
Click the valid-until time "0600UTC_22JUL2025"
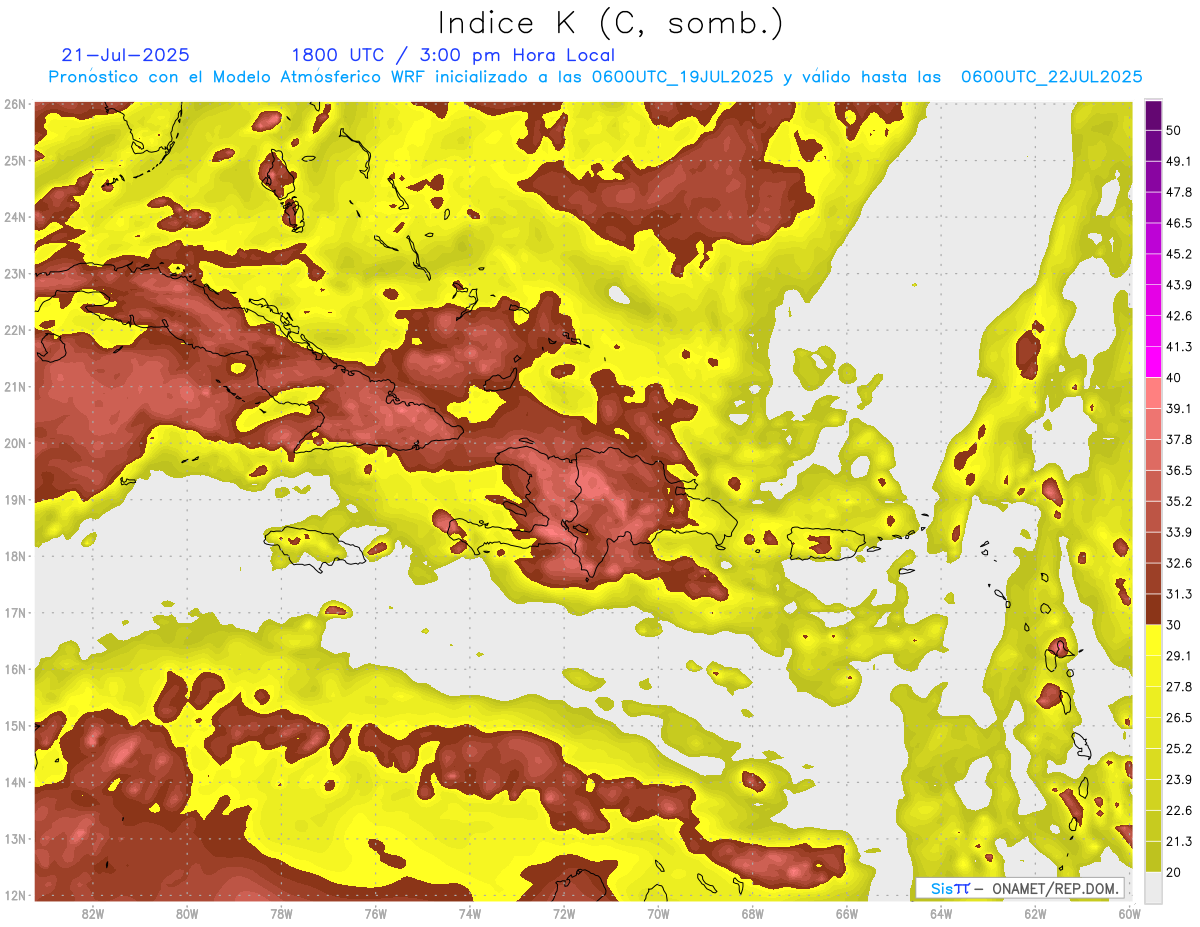[1051, 76]
